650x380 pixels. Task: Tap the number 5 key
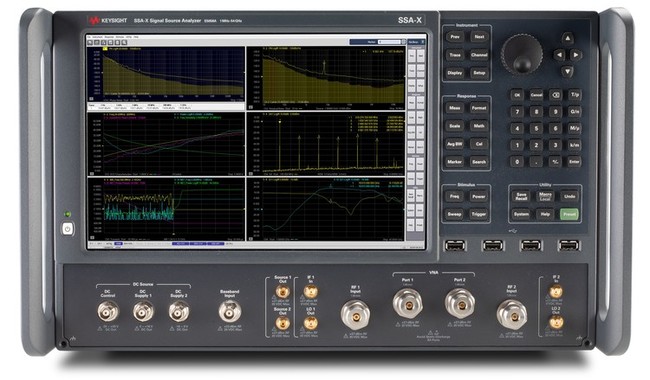pos(536,128)
